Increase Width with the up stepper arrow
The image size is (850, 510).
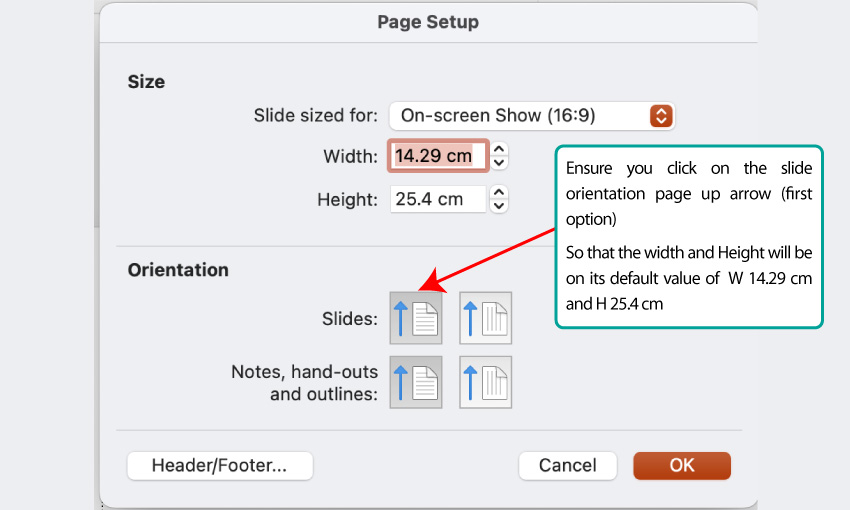[x=499, y=149]
